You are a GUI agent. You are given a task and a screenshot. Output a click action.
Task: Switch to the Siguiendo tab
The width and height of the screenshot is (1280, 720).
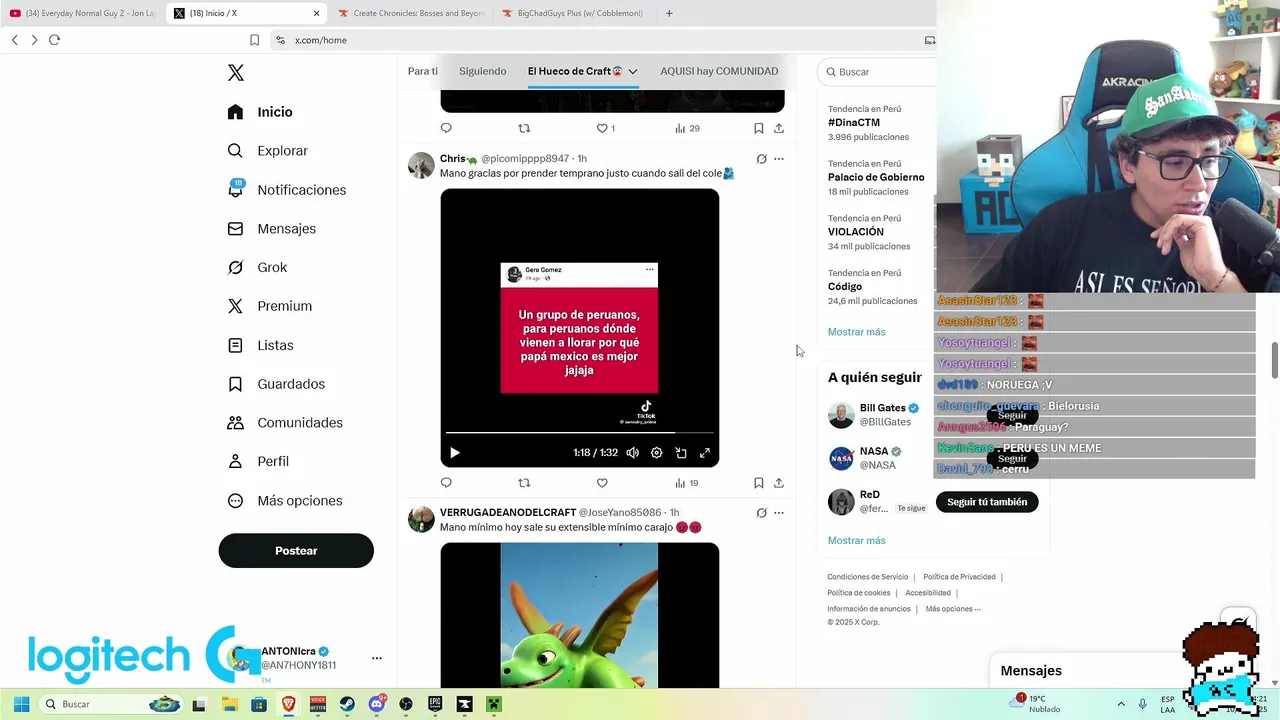coord(483,71)
